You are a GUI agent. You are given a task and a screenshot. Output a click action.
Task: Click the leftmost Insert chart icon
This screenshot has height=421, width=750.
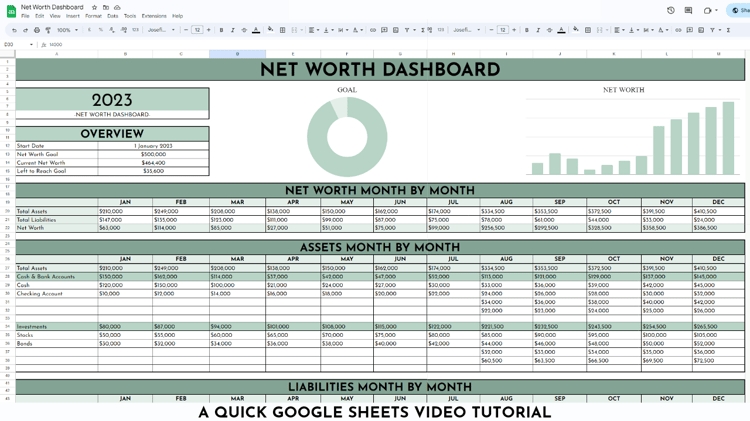pos(396,30)
